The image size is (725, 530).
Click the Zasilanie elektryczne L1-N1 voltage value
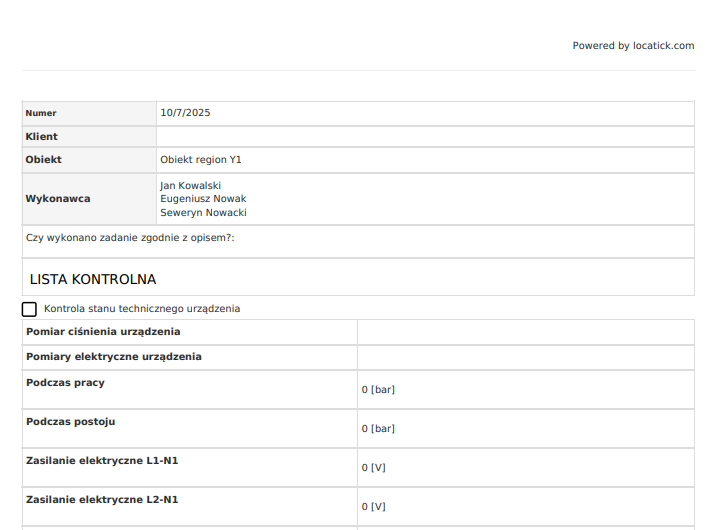point(373,467)
